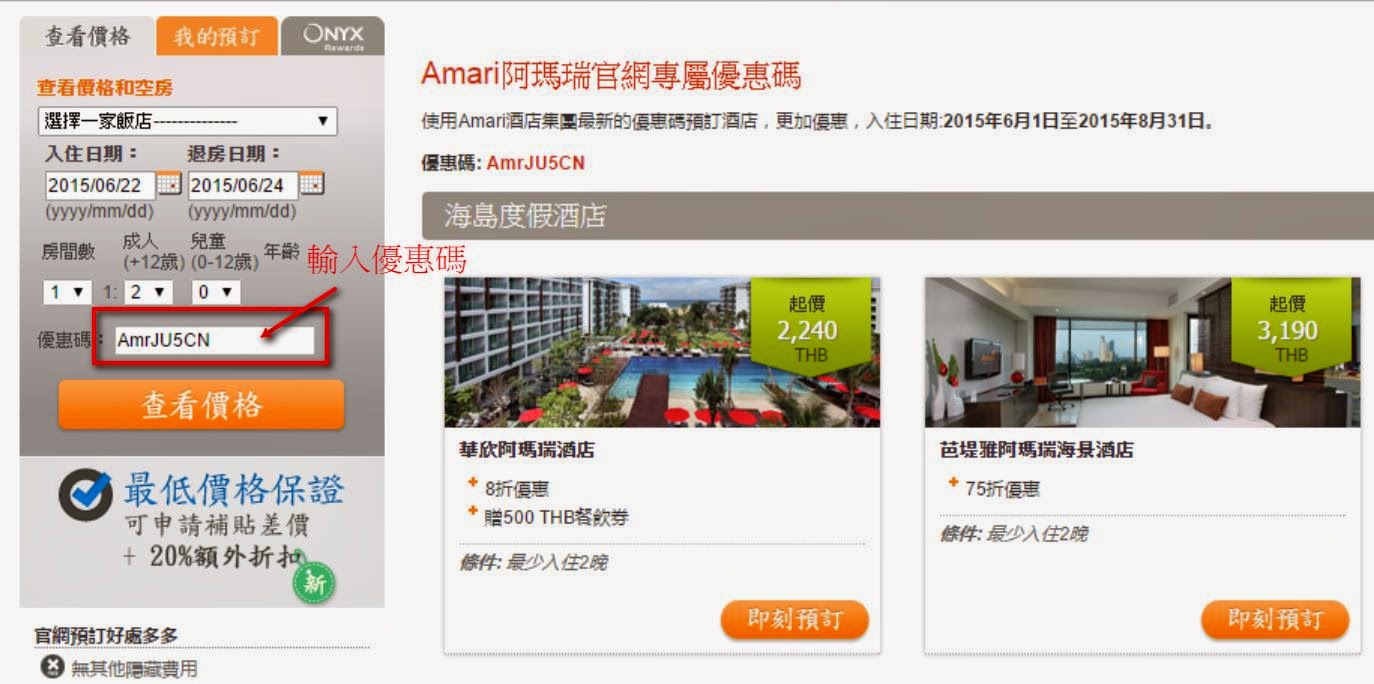Screen dimensions: 1374x684
Task: Open the children count dropdown
Action: click(217, 292)
